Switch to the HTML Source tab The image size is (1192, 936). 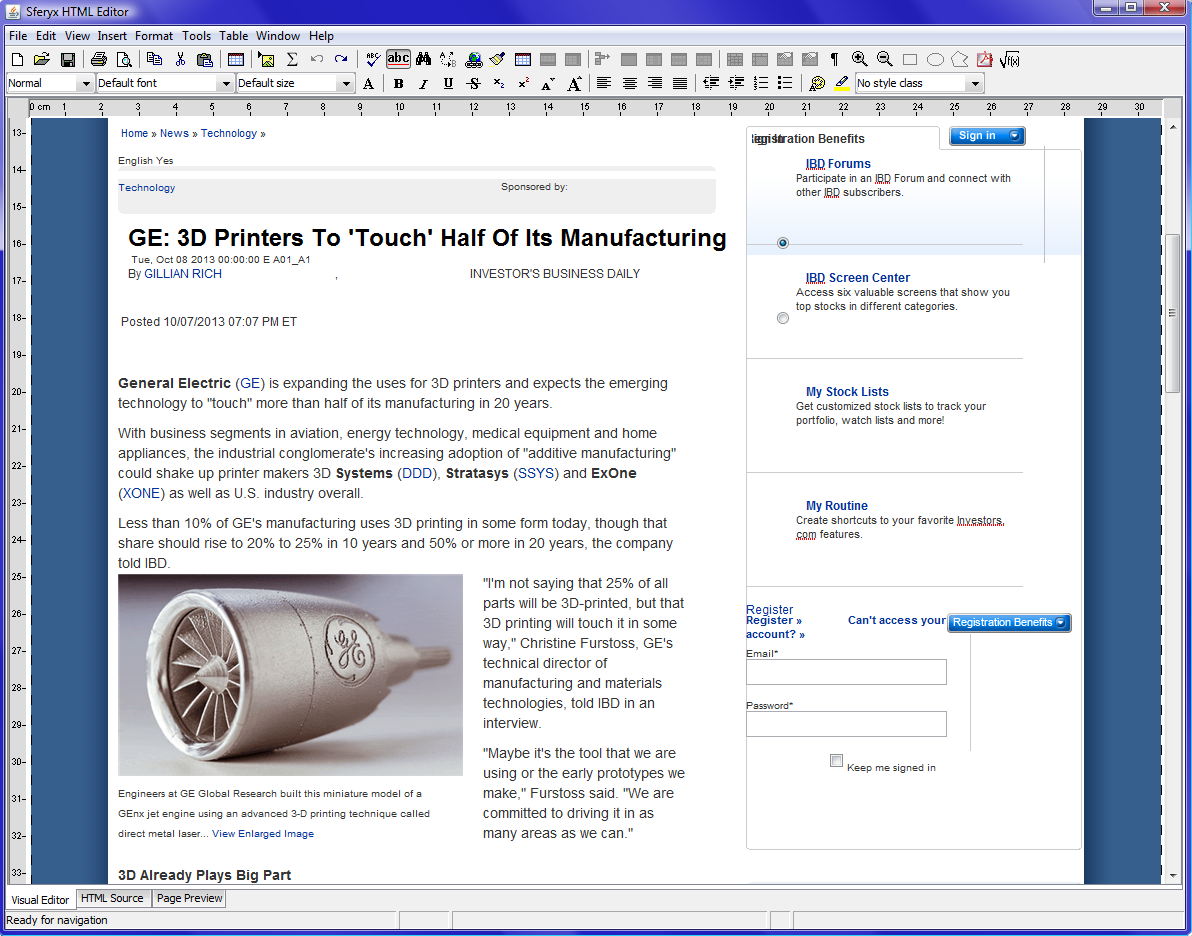click(112, 899)
